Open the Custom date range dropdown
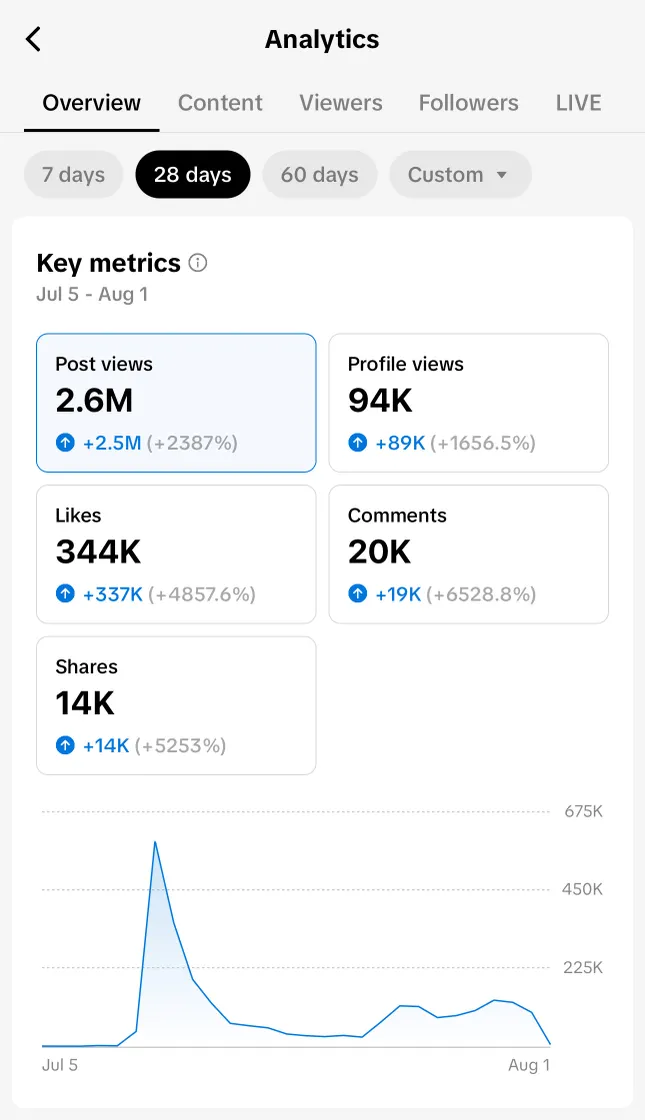This screenshot has height=1120, width=645. pyautogui.click(x=459, y=175)
